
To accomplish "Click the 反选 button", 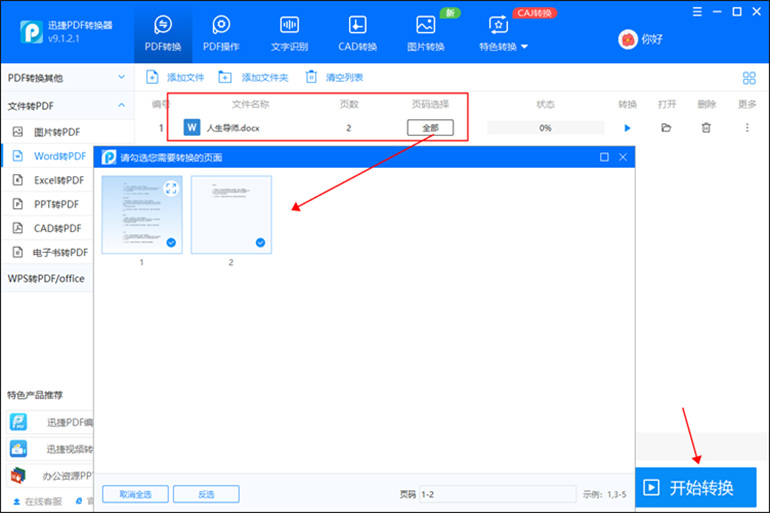I will click(206, 494).
